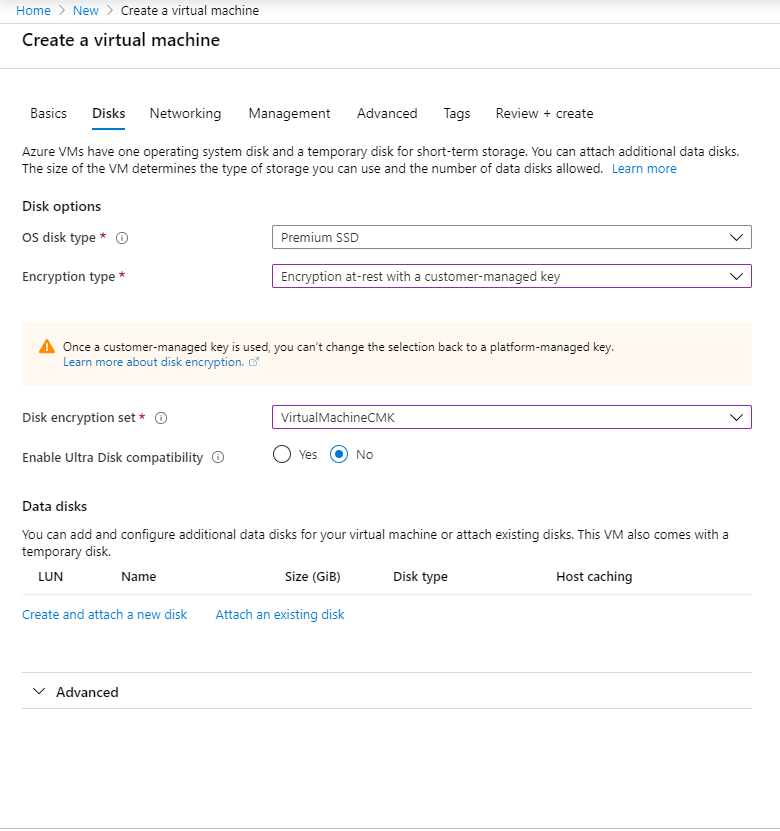Select No for Ultra Disk compatibility
The width and height of the screenshot is (780, 831).
point(339,454)
